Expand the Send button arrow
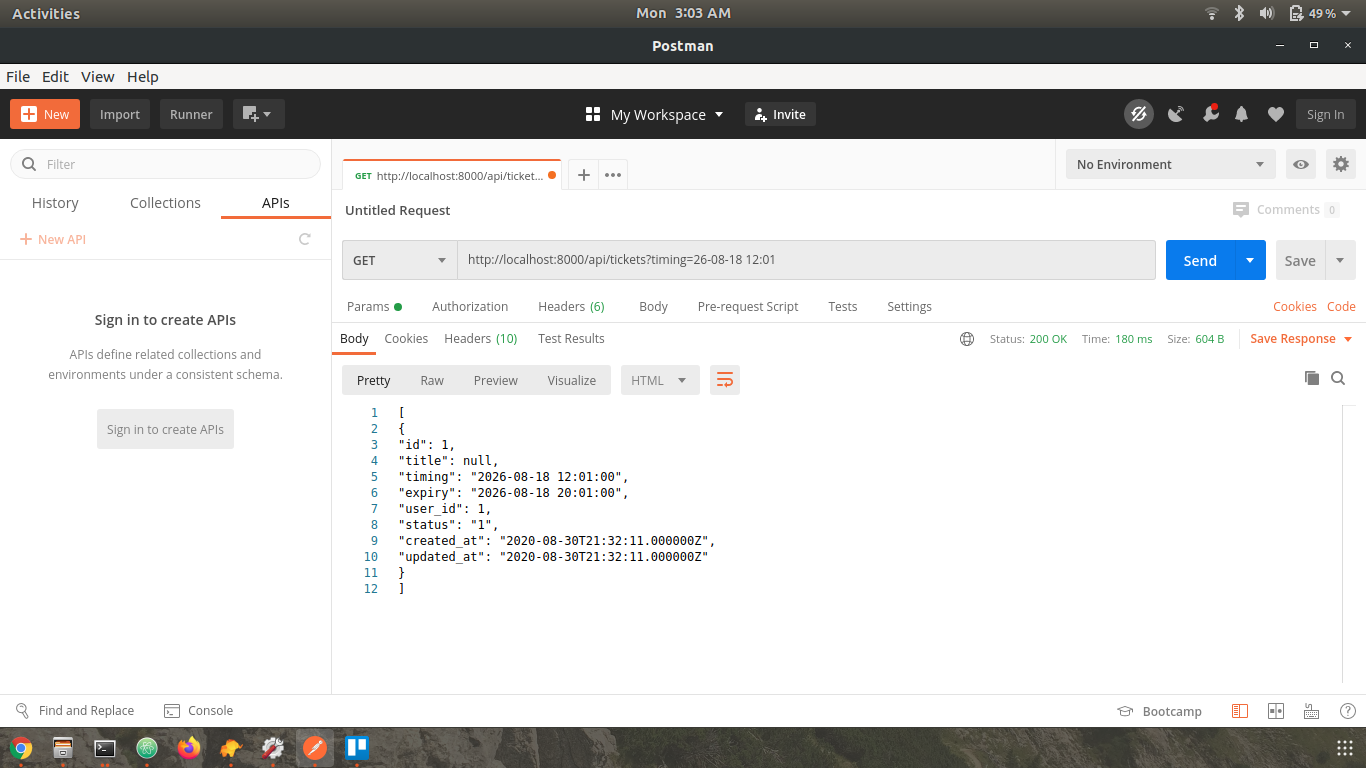This screenshot has height=768, width=1366. (1250, 260)
